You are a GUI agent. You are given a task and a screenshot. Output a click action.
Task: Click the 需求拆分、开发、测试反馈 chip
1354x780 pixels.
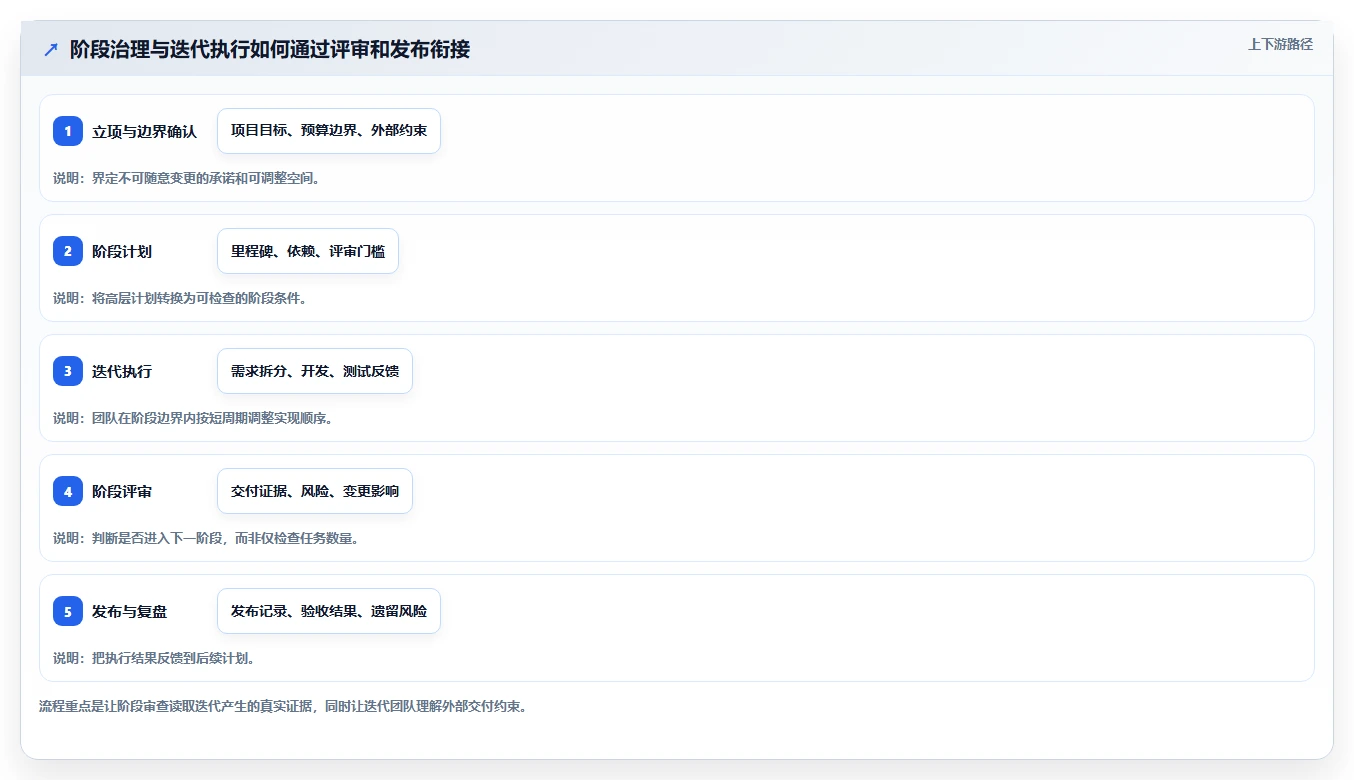[x=315, y=371]
